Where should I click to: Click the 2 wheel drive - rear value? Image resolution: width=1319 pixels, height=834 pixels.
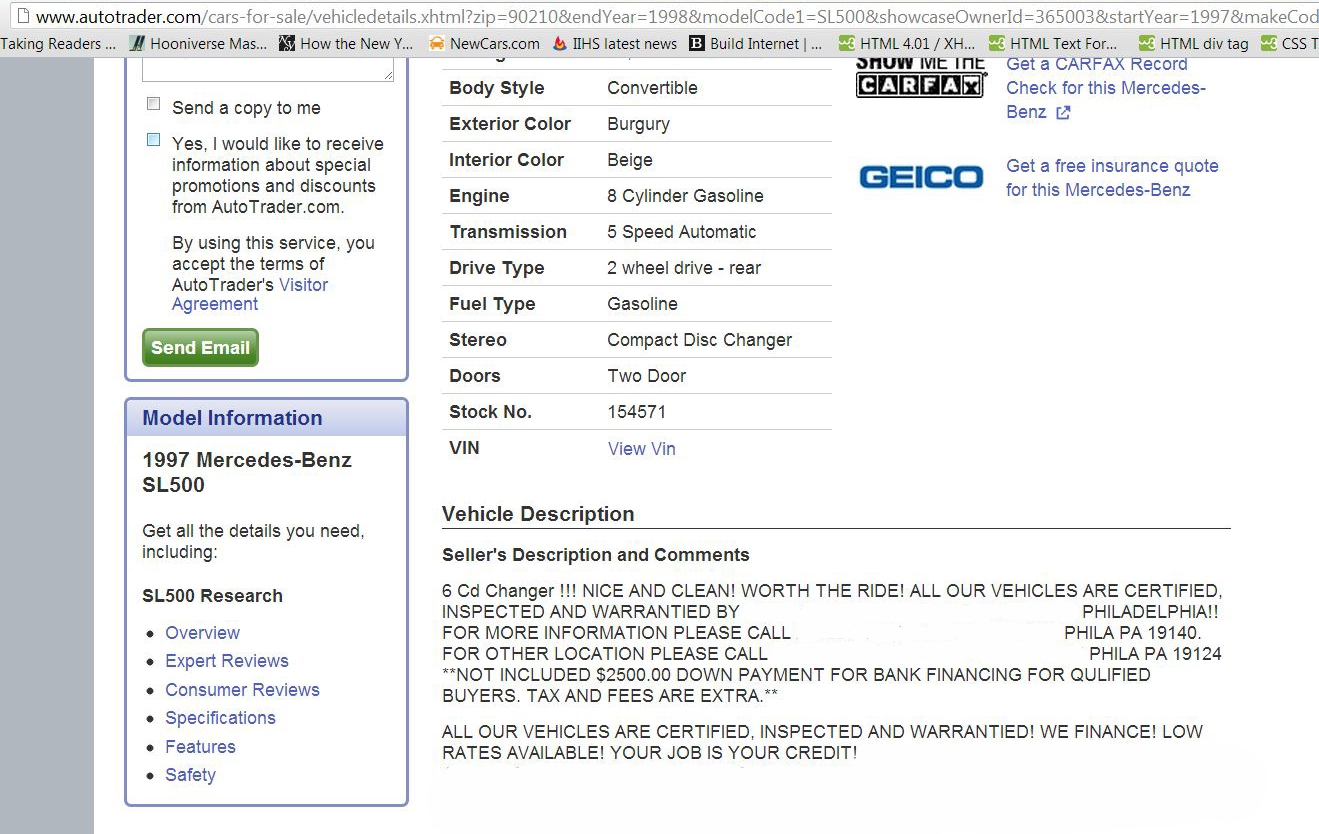pyautogui.click(x=684, y=268)
